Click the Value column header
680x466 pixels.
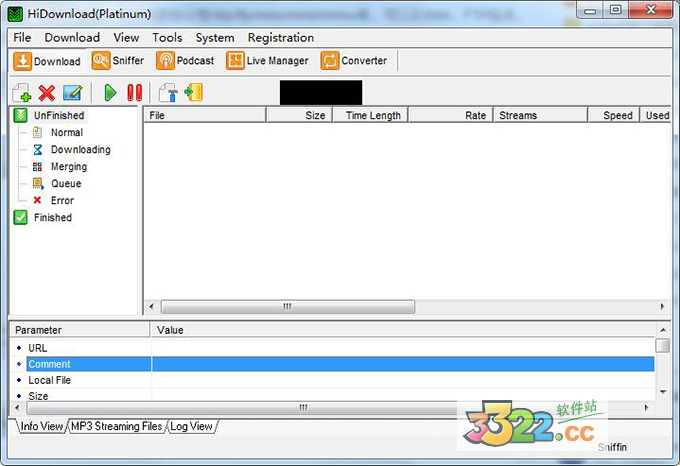point(402,330)
